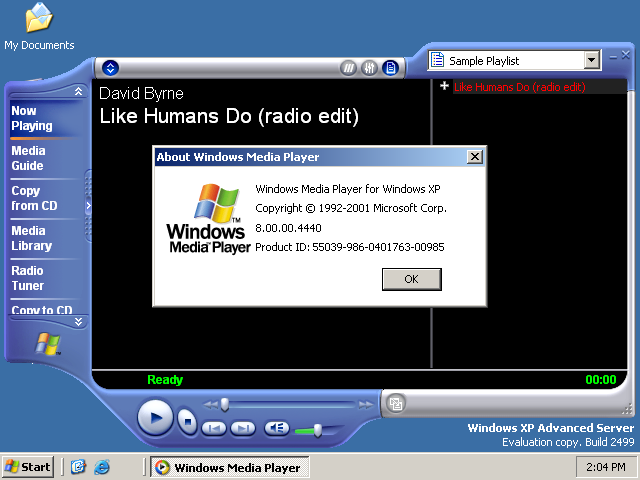Viewport: 640px width, 480px height.
Task: Click the taskbar clock showing 2:04 PM
Action: click(606, 467)
